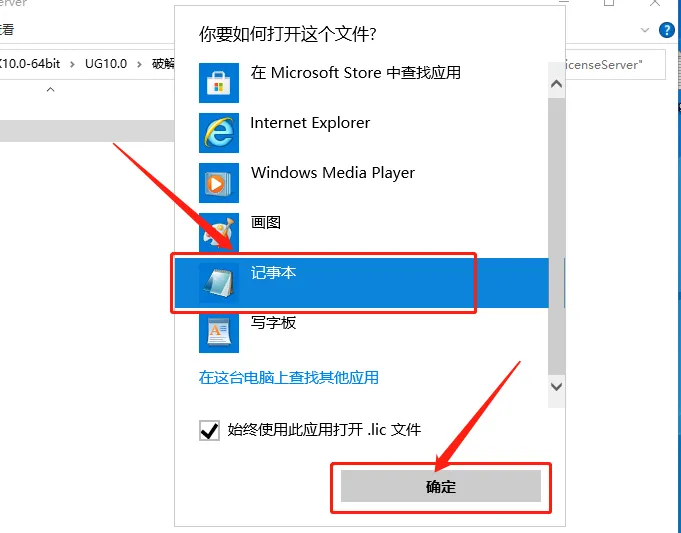Choose the Internet Explorer label
681x533 pixels.
(x=310, y=123)
